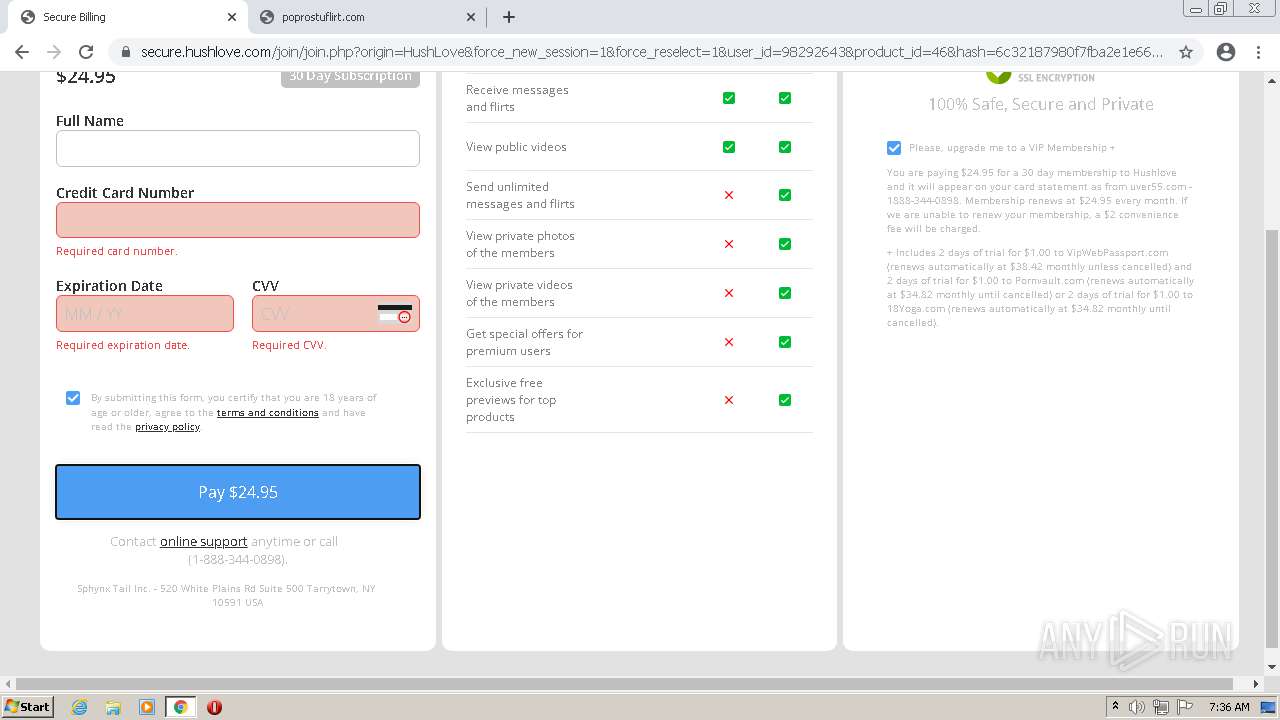Click premium-column checkmark for Receive messages

coord(785,98)
